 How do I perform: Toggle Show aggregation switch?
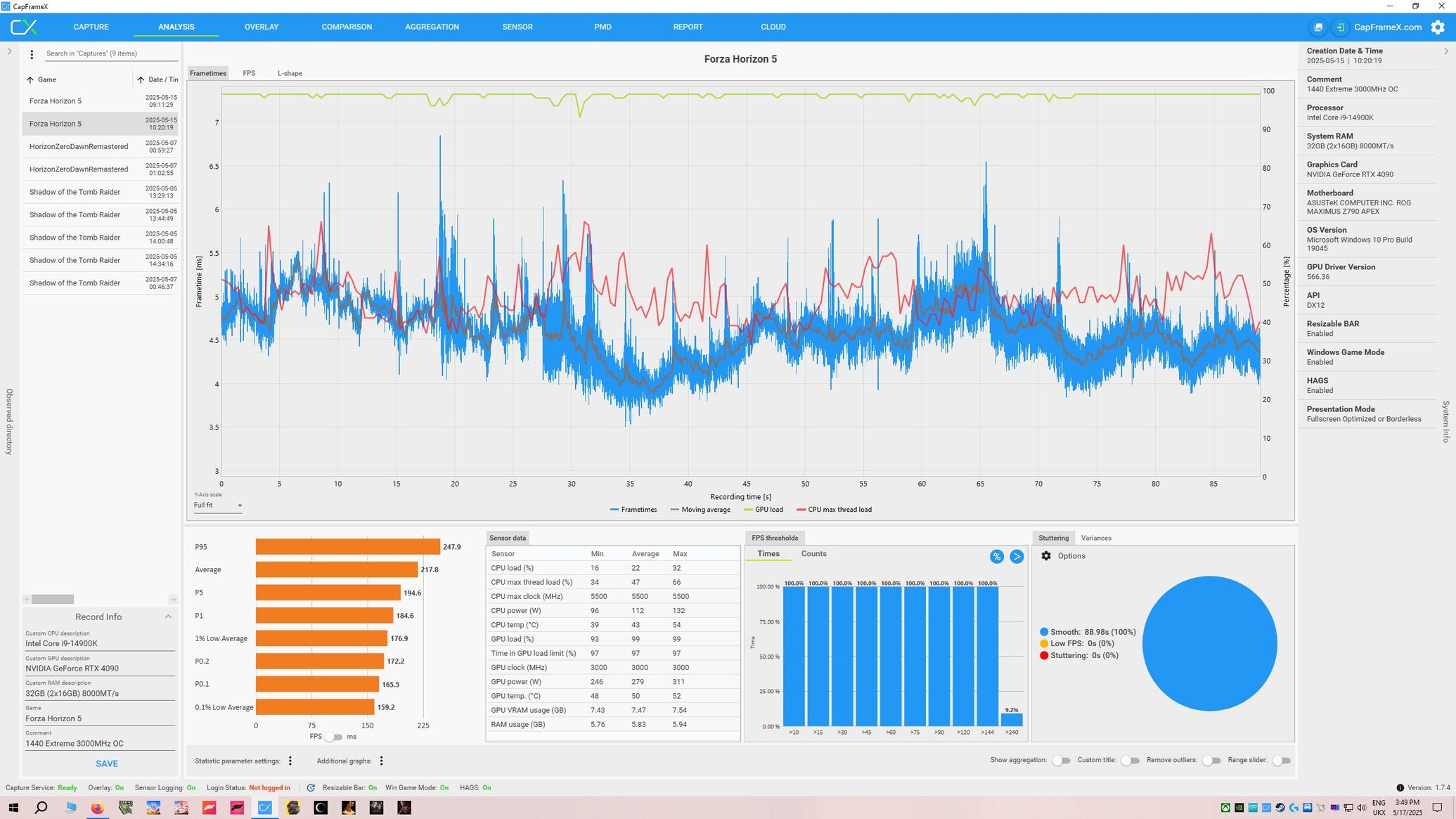pyautogui.click(x=1061, y=761)
